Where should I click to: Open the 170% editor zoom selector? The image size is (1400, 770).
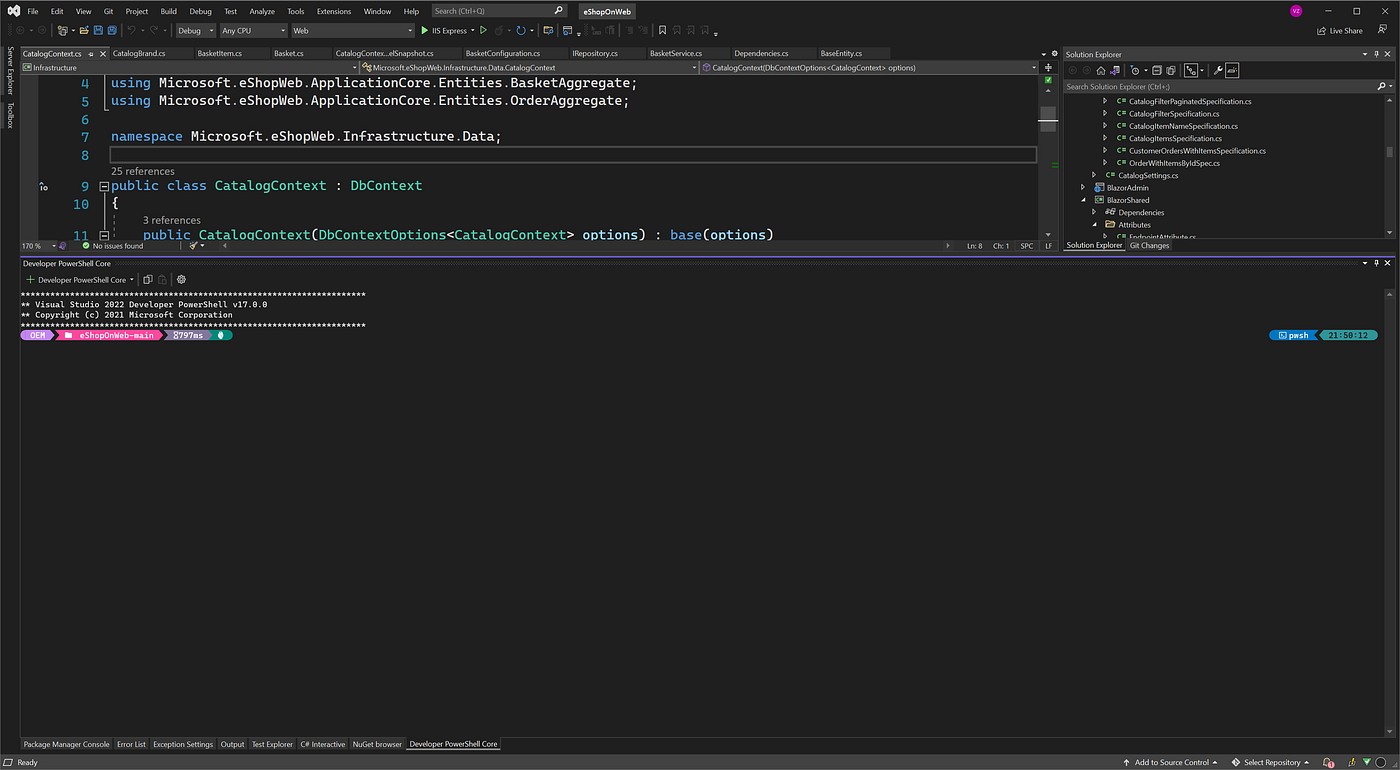[36, 245]
